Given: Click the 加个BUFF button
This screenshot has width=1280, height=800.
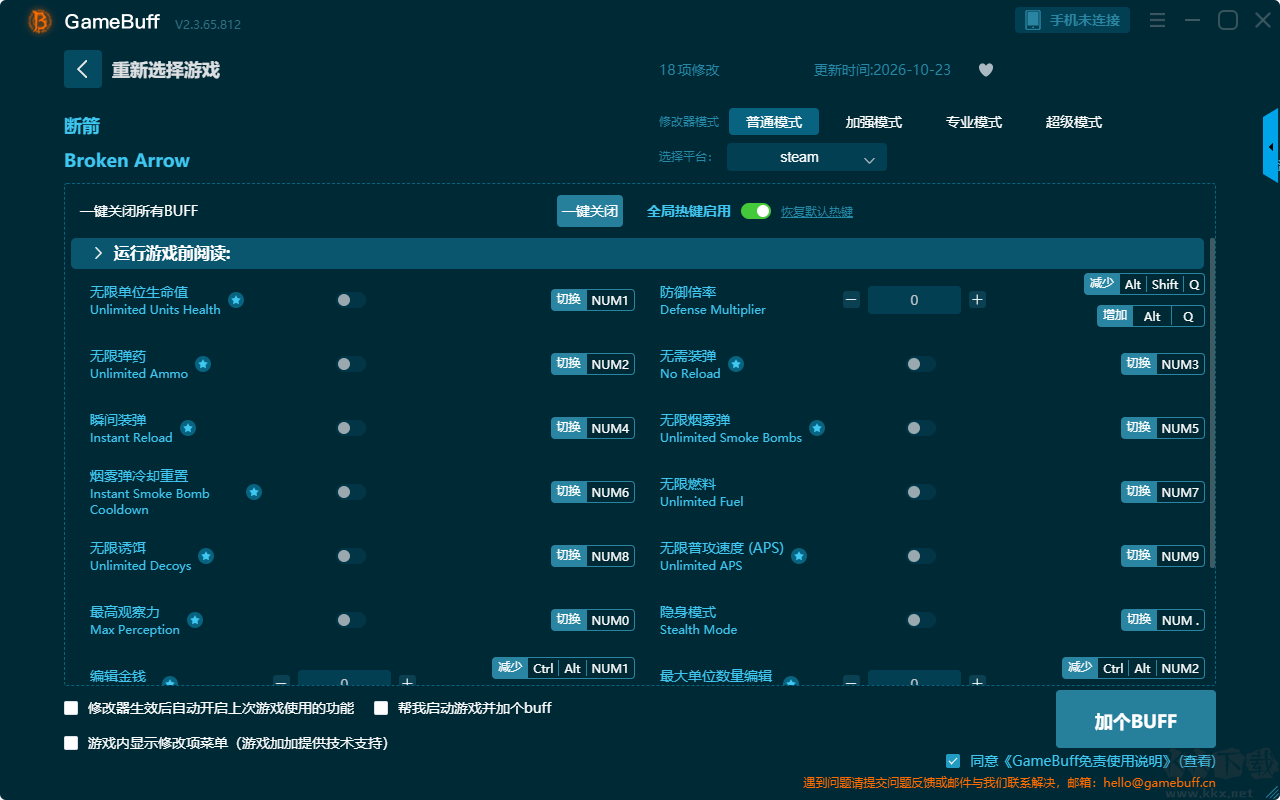Looking at the screenshot, I should tap(1136, 720).
